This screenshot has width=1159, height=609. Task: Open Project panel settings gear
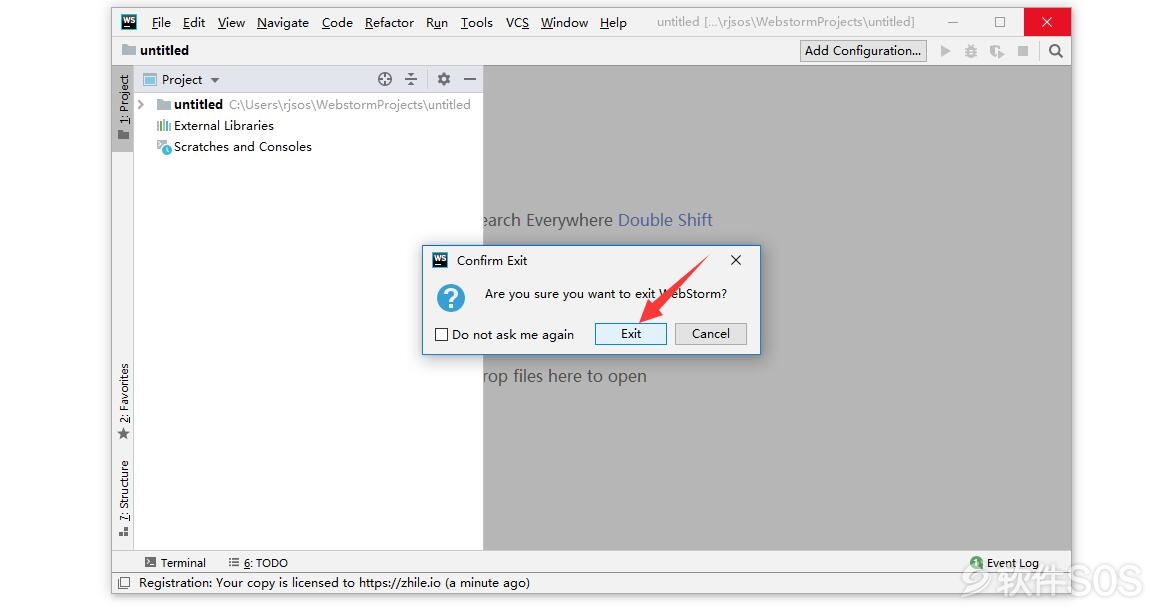tap(443, 79)
